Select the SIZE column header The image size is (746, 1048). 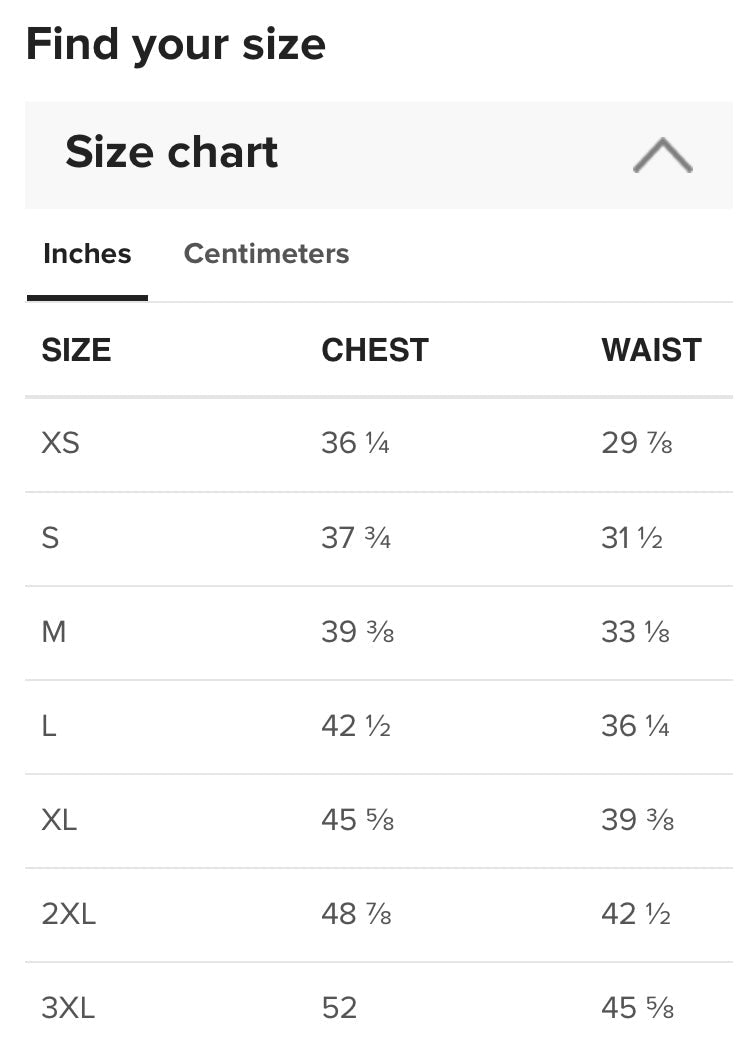click(x=76, y=350)
